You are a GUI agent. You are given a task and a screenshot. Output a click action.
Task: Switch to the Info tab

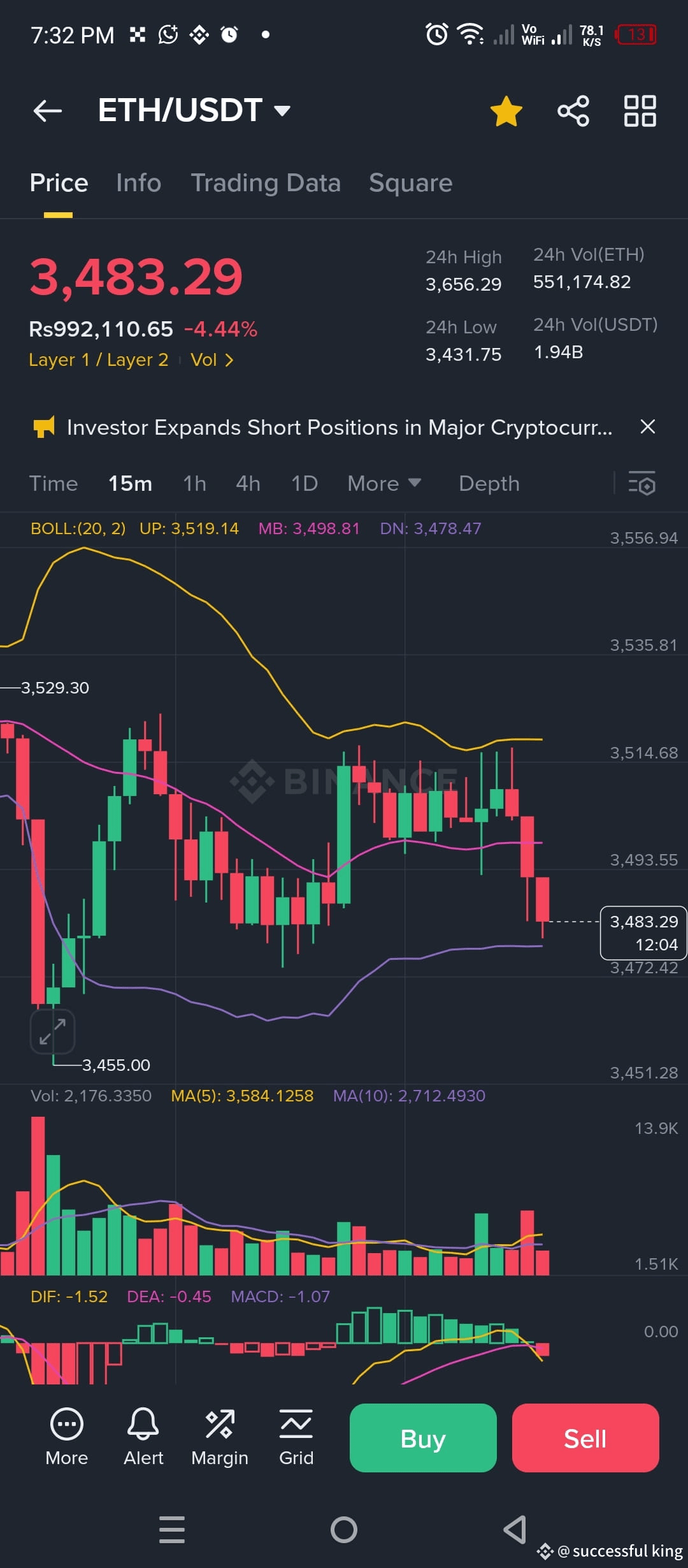click(x=139, y=183)
